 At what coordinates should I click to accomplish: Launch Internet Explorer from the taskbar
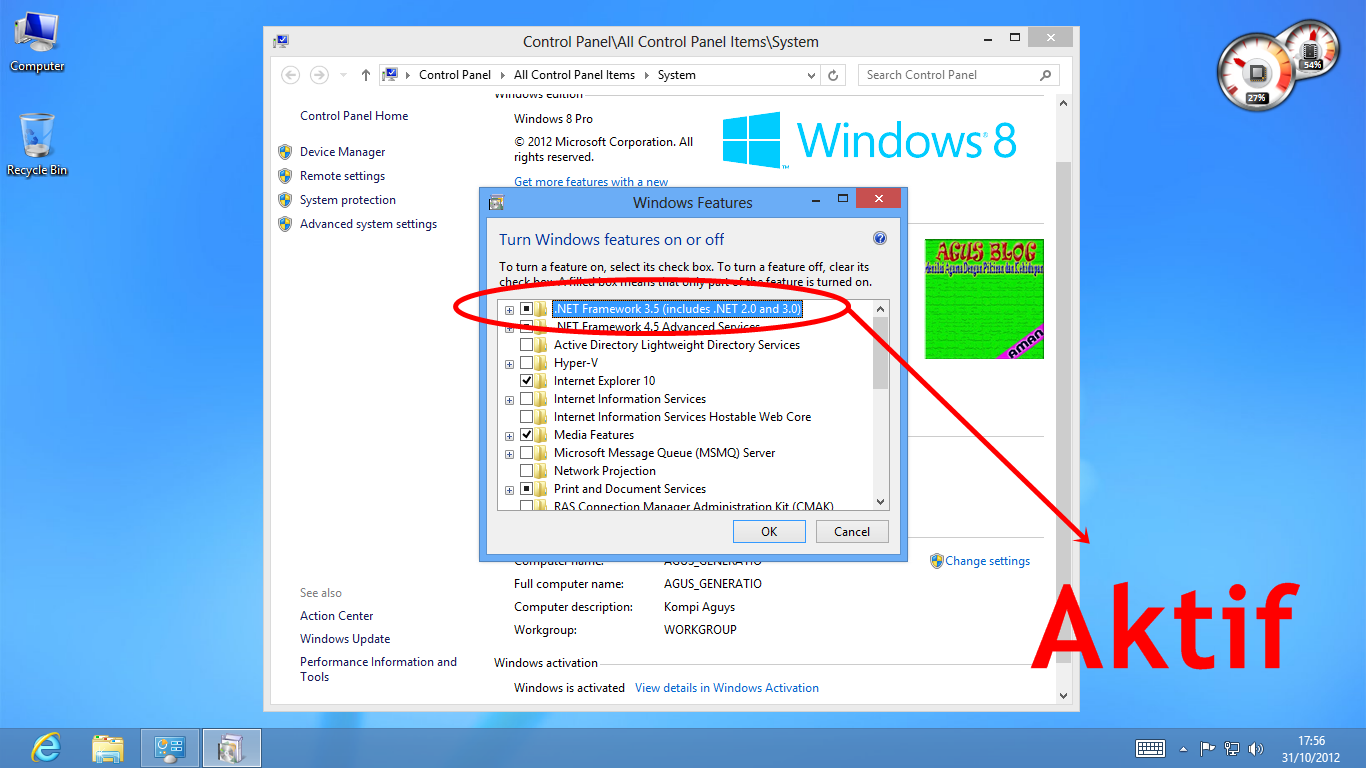tap(45, 748)
